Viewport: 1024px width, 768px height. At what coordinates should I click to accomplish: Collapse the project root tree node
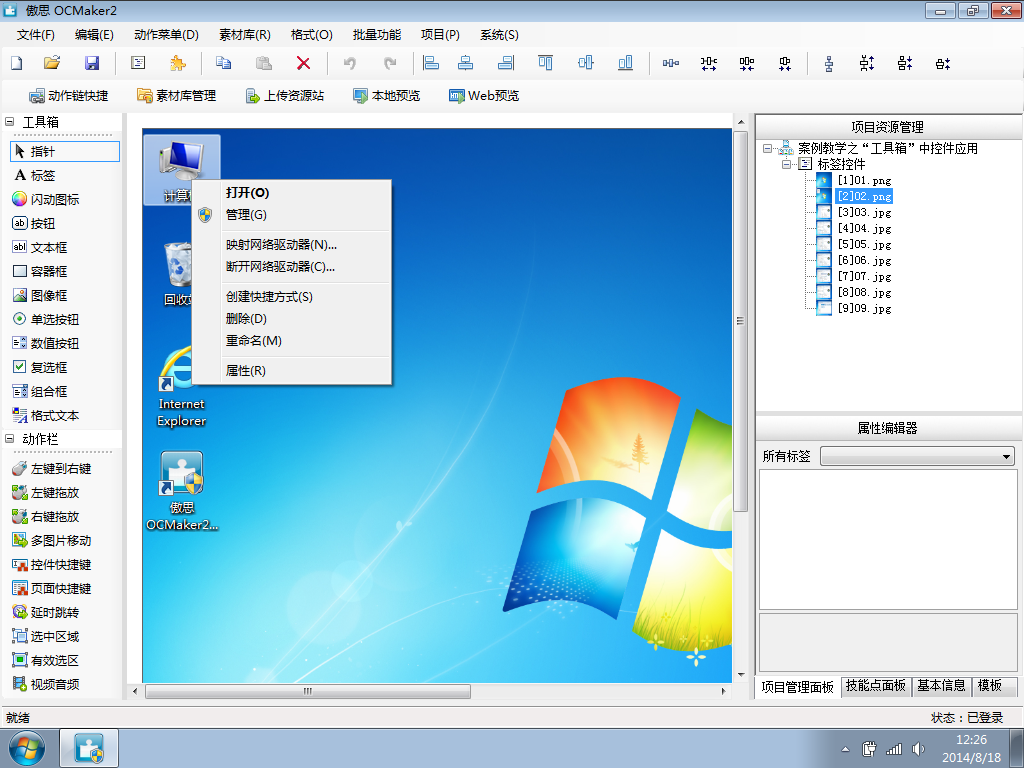coord(768,148)
